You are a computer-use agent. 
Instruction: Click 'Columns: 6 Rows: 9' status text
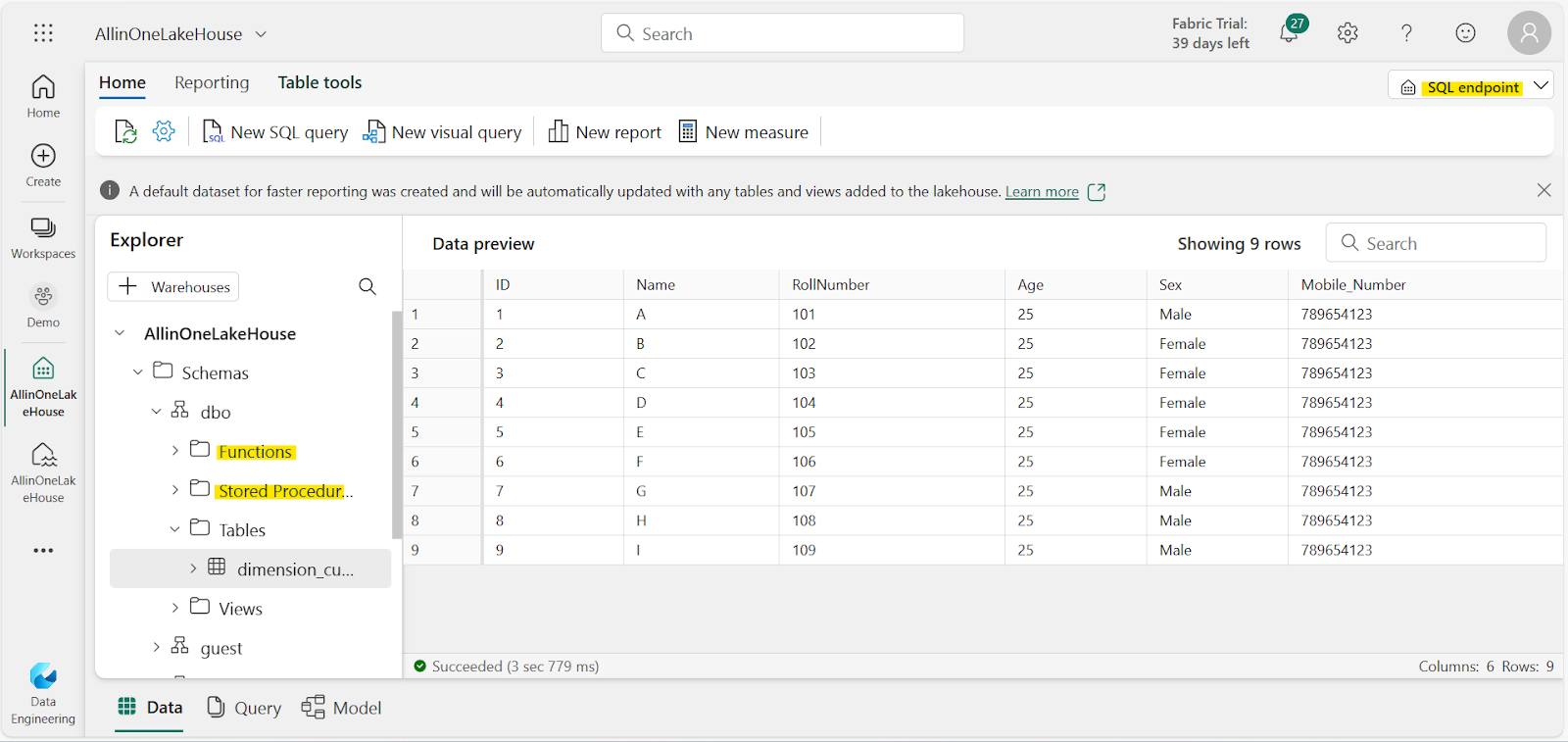1486,667
